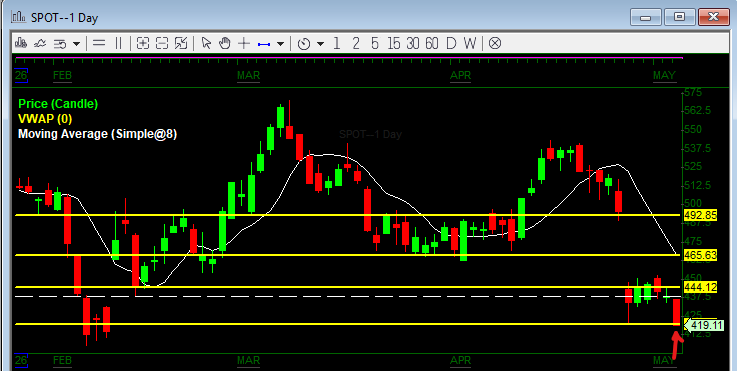
Task: Click the 444.12 yellow price label
Action: click(700, 287)
